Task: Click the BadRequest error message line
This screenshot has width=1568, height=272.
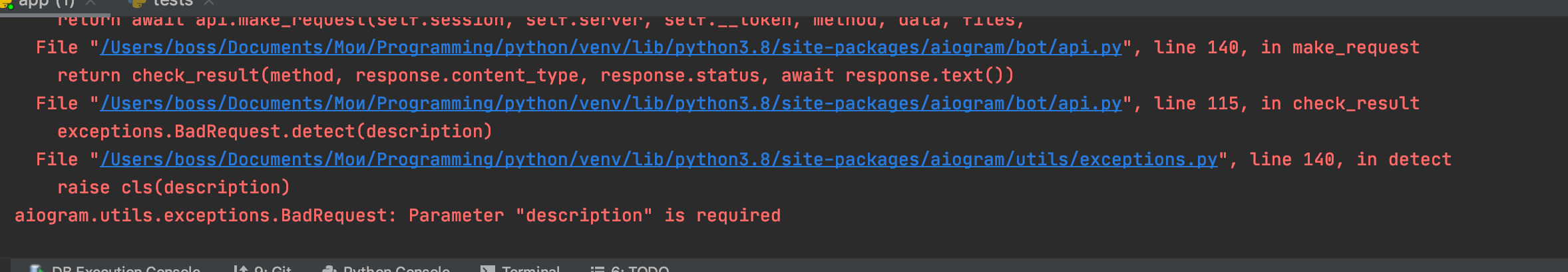Action: (x=398, y=216)
